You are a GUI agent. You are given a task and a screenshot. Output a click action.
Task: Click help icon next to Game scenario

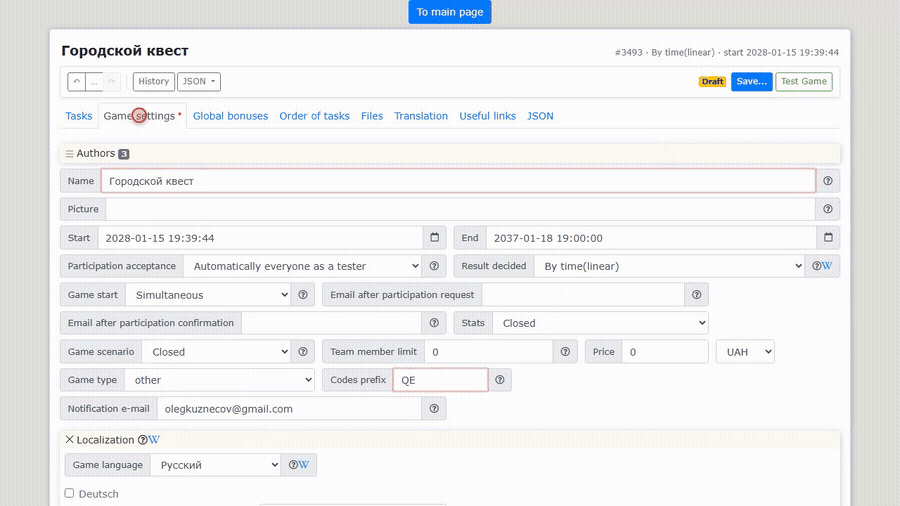(303, 352)
